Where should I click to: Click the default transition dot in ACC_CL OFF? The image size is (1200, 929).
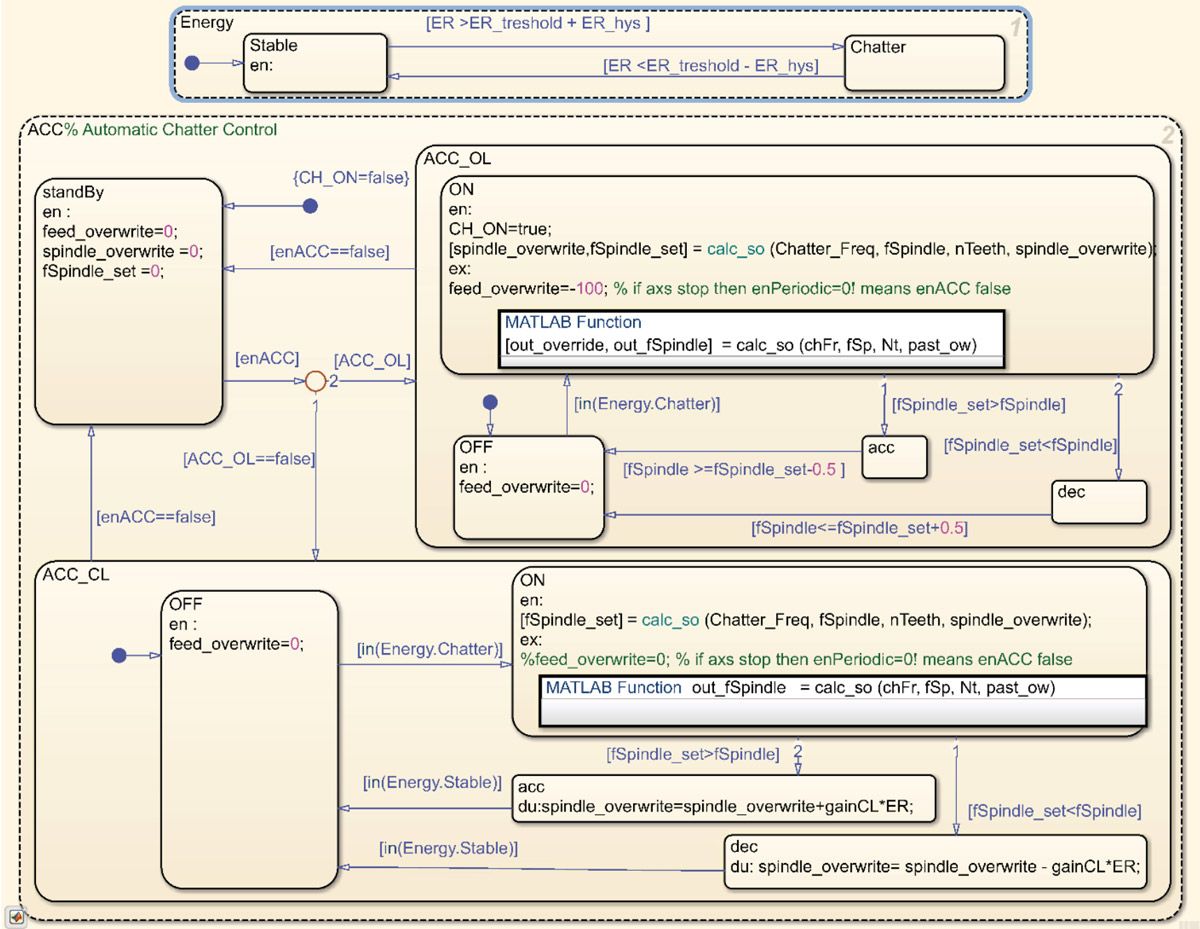[120, 656]
